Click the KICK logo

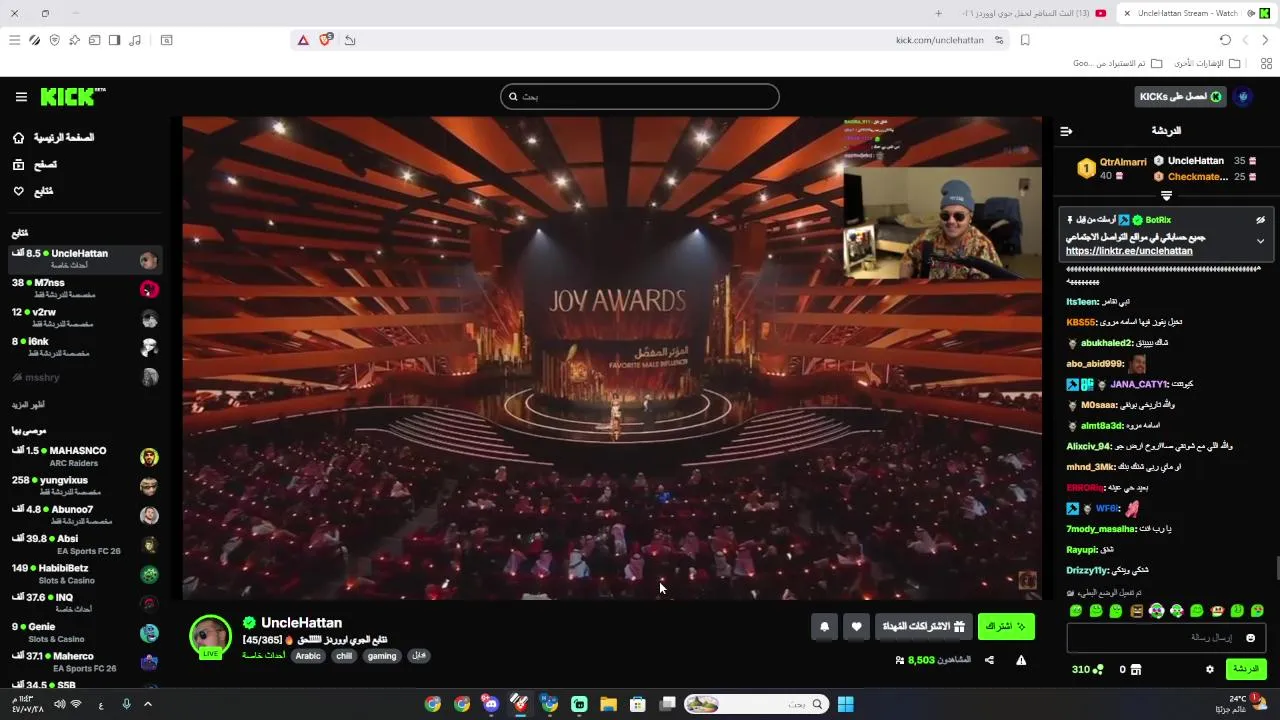tap(72, 97)
